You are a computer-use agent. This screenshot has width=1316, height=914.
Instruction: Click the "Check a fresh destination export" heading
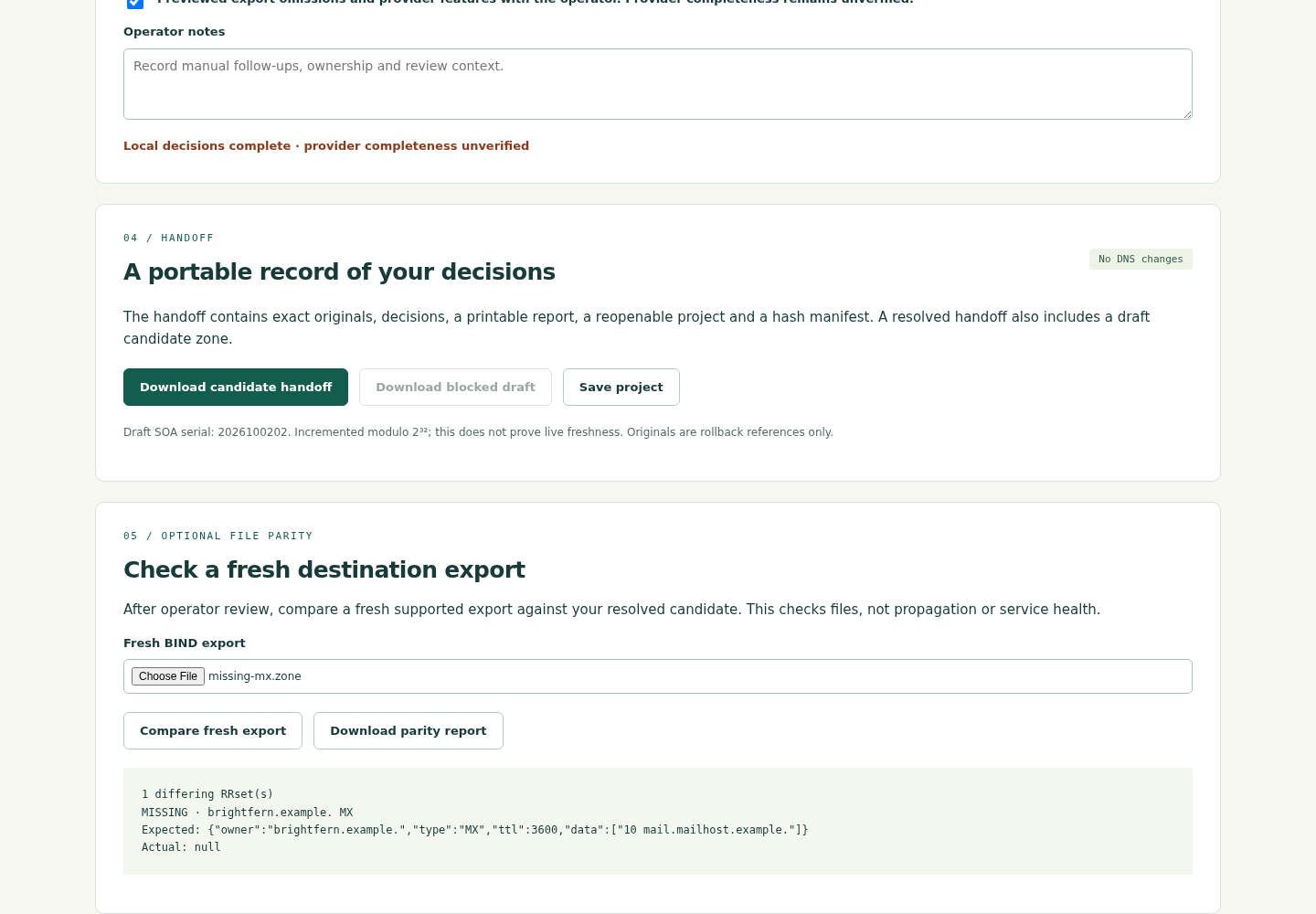(x=324, y=569)
